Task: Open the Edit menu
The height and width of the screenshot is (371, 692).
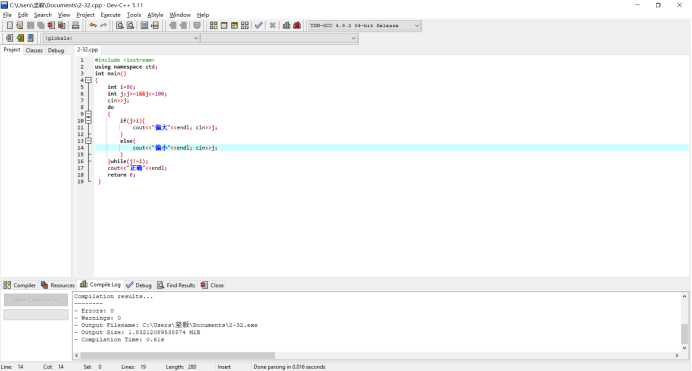Action: tap(23, 15)
